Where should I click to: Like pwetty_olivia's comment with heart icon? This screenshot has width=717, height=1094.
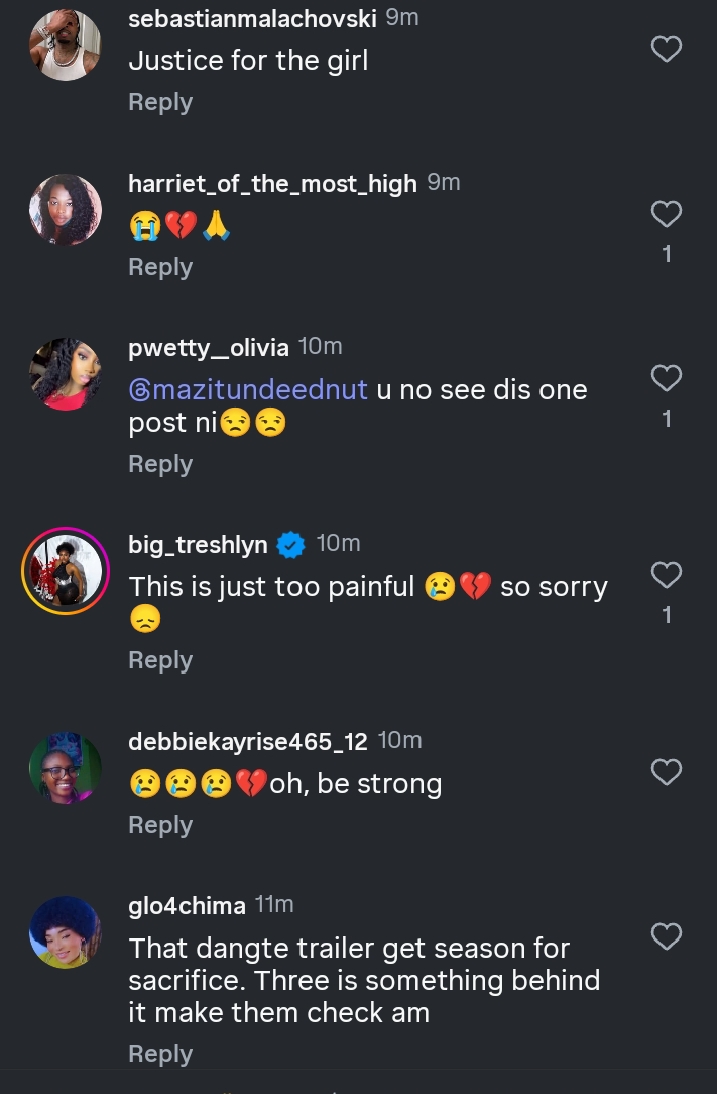(x=666, y=378)
